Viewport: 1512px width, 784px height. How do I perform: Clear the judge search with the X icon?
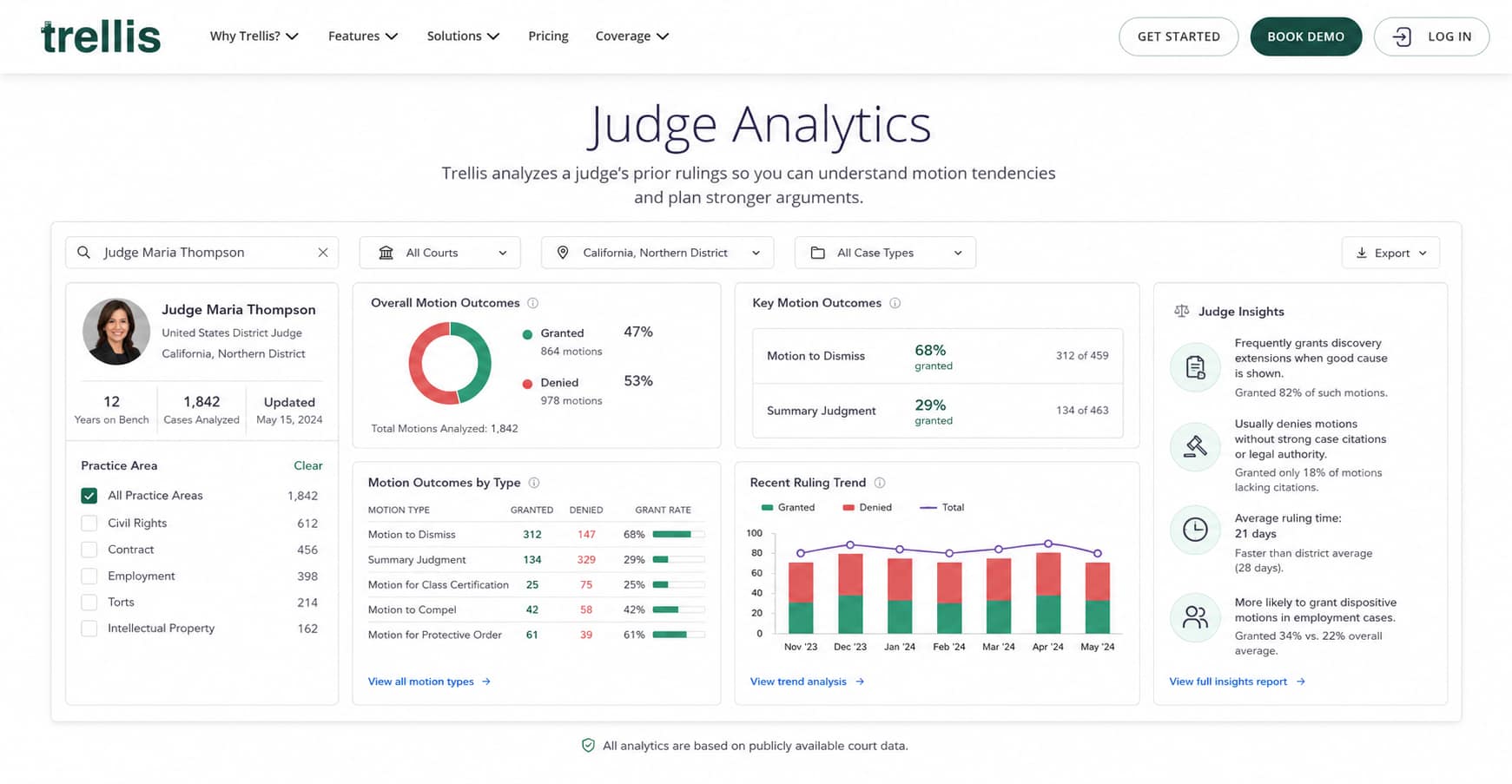tap(323, 253)
